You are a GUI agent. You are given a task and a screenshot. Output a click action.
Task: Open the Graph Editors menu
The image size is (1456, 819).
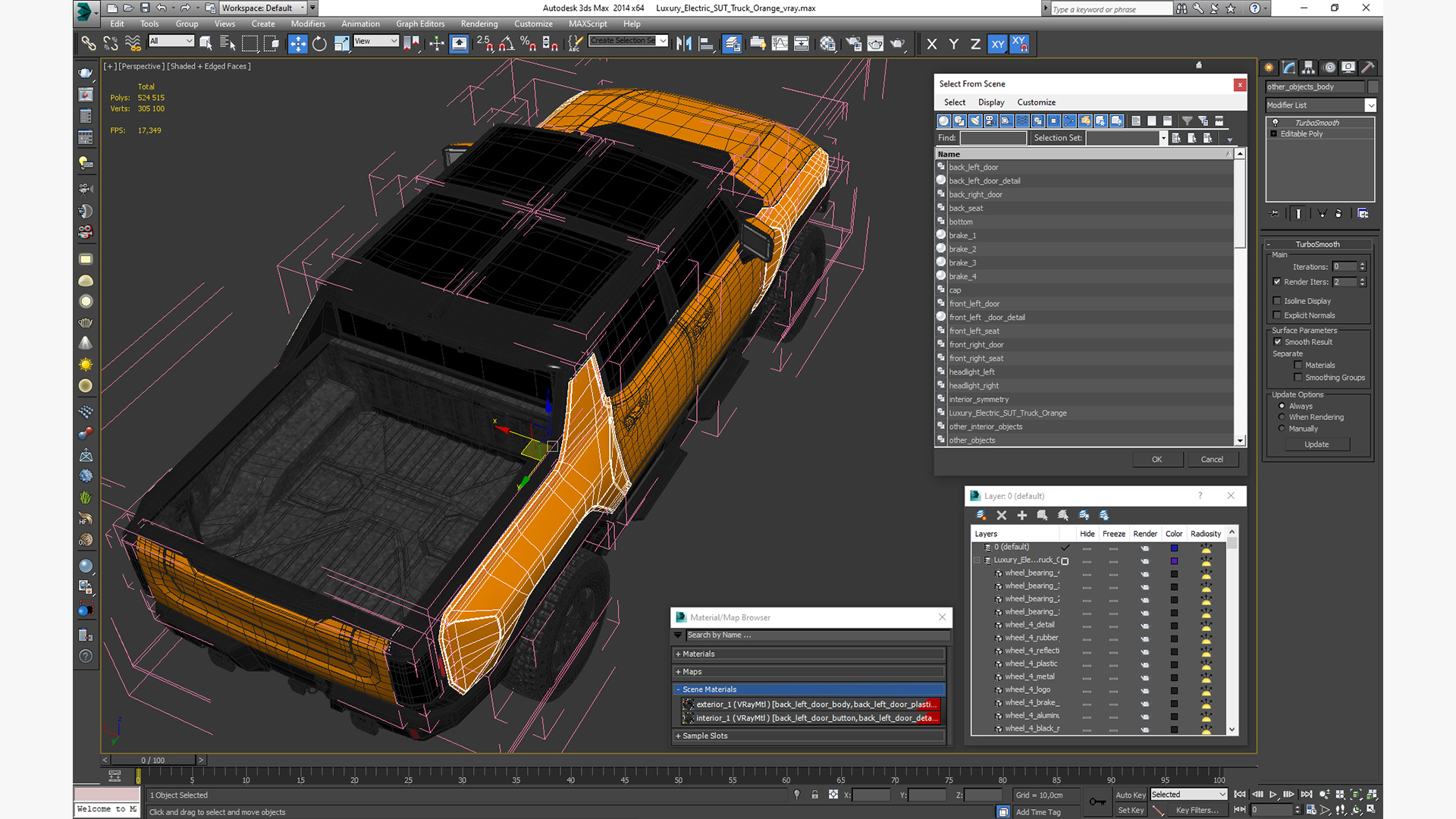click(420, 24)
